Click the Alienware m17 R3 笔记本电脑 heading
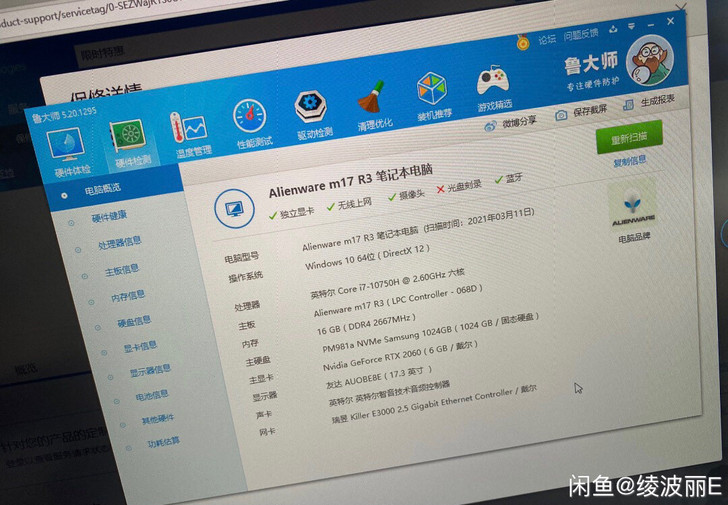 point(351,181)
